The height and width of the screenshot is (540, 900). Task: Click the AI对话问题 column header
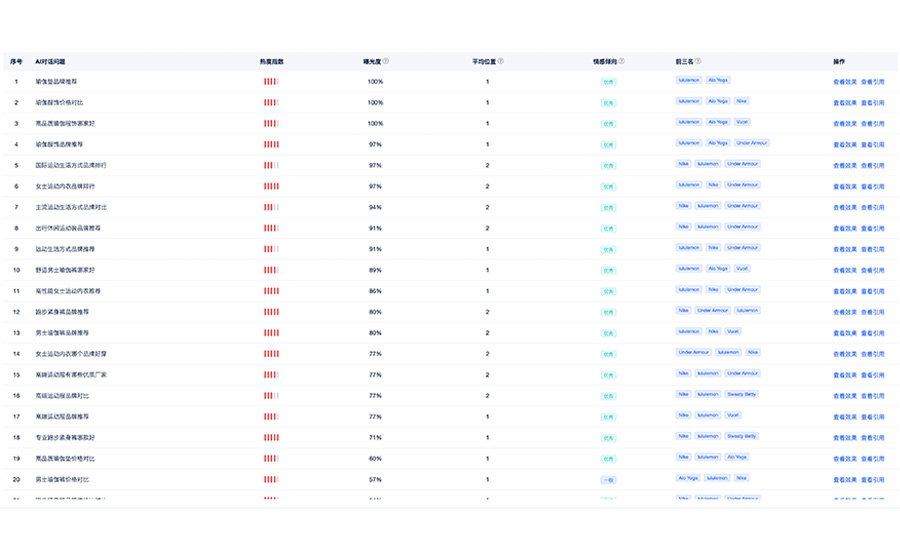[50, 61]
